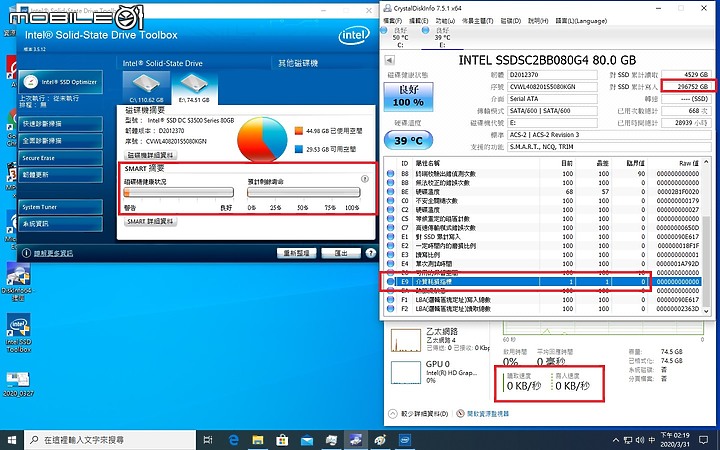720x450 pixels.
Task: Click the status circle of attribute F2 row
Action: 390,309
